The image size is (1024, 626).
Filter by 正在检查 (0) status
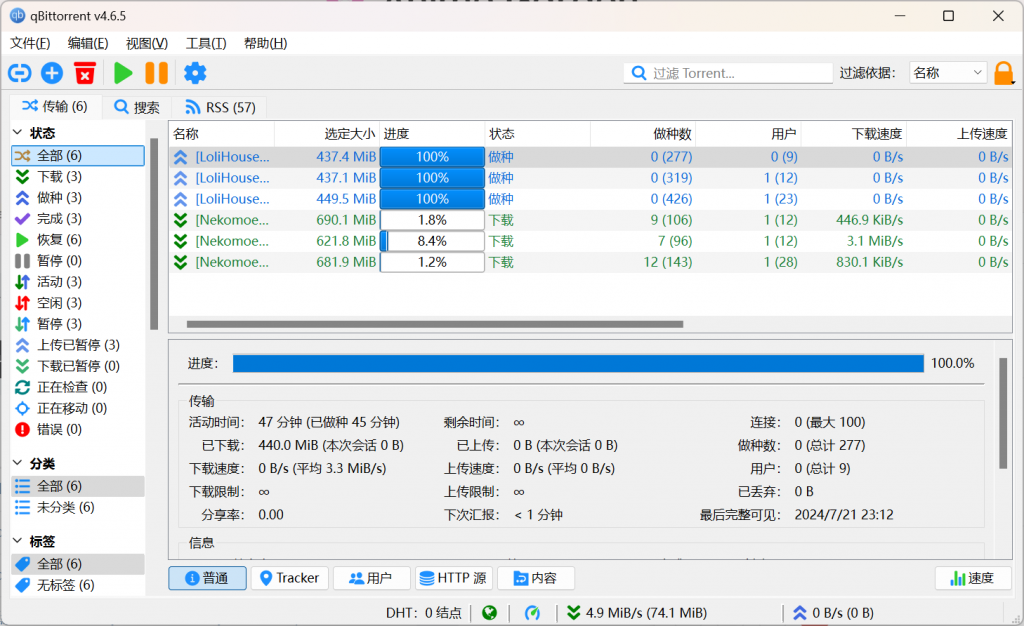pos(78,387)
